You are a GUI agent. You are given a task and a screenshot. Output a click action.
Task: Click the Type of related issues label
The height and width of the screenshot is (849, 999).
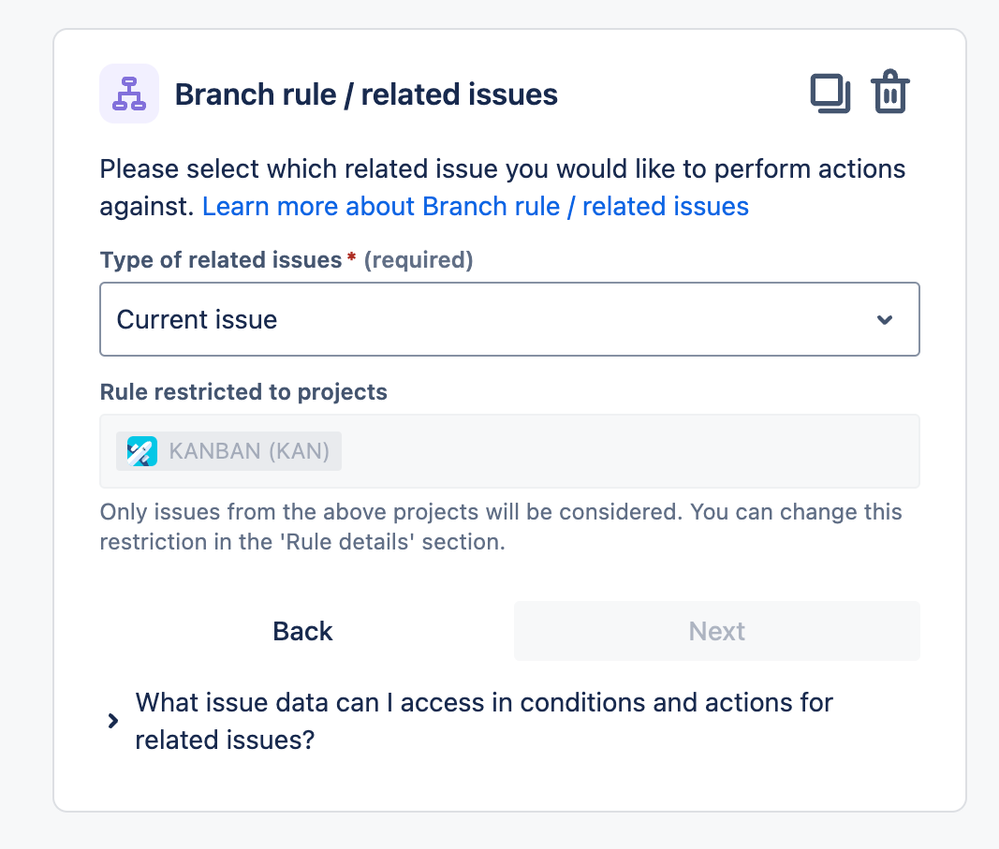[x=221, y=260]
